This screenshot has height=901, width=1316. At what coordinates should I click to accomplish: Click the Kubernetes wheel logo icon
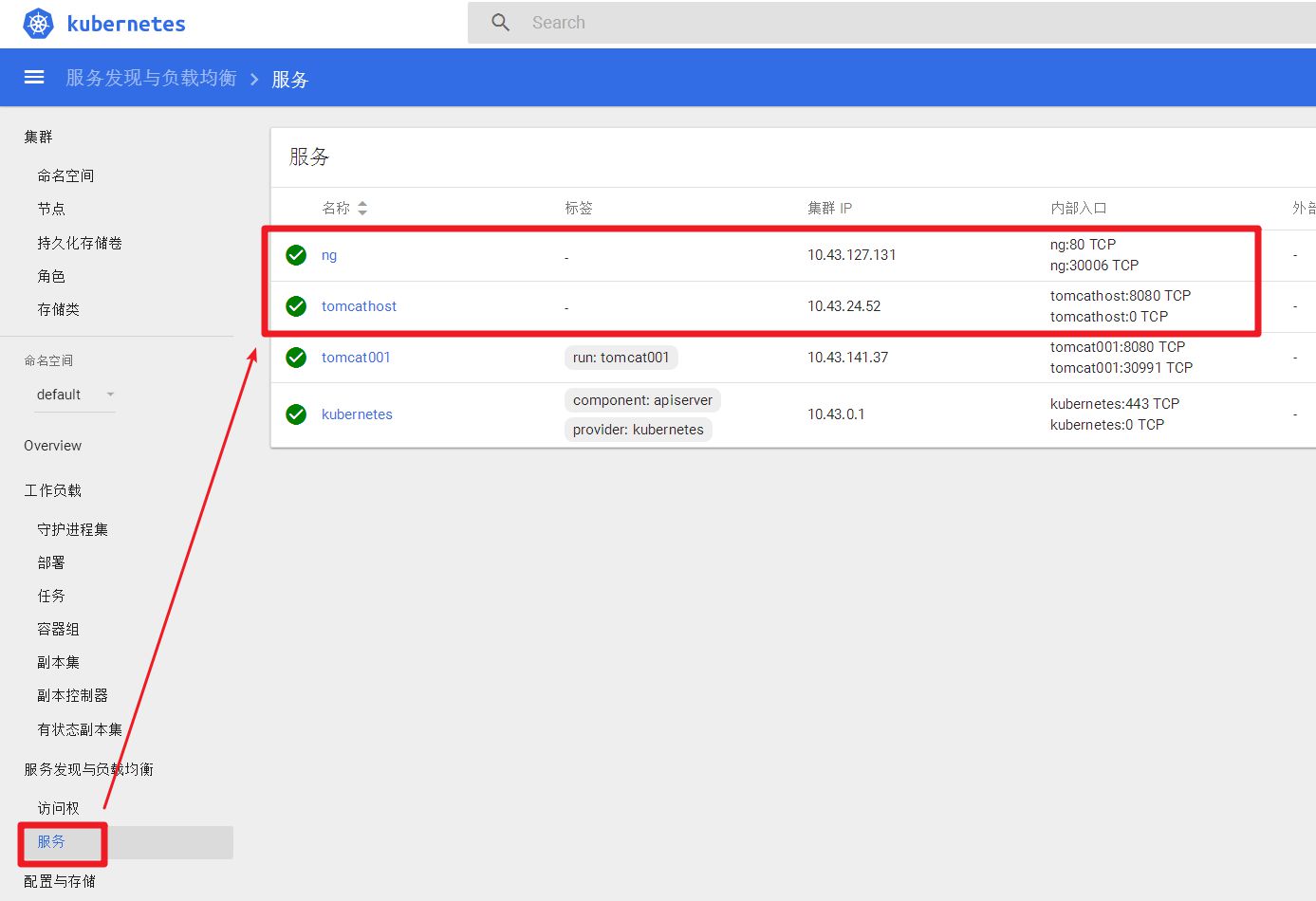(38, 24)
